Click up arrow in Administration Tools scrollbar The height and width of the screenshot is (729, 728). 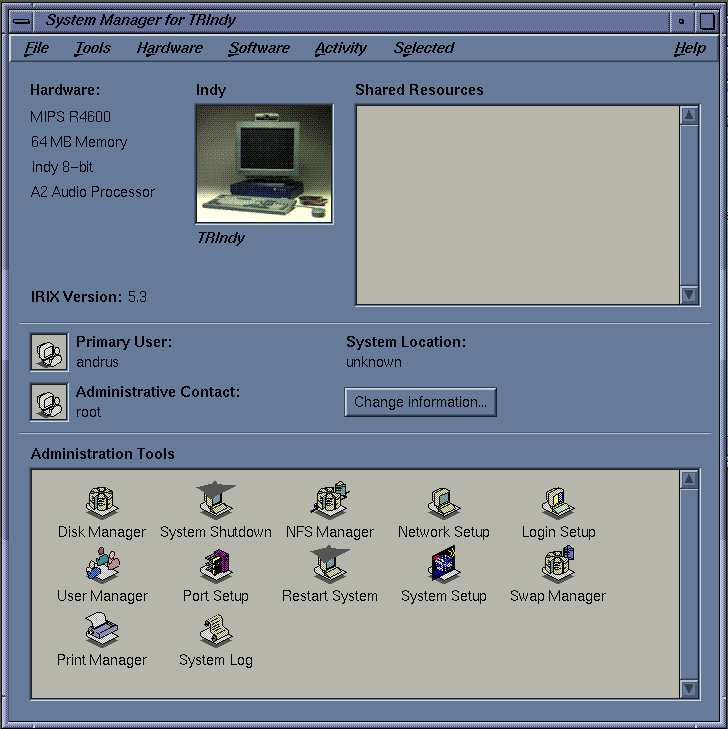click(x=689, y=479)
